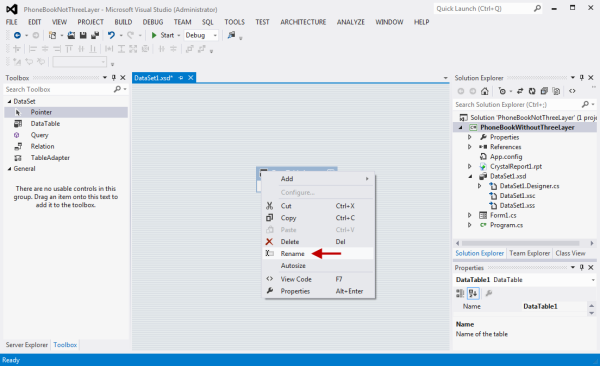The image size is (600, 366).
Task: Click the Find in Files toolbar icon
Action: coord(231,35)
